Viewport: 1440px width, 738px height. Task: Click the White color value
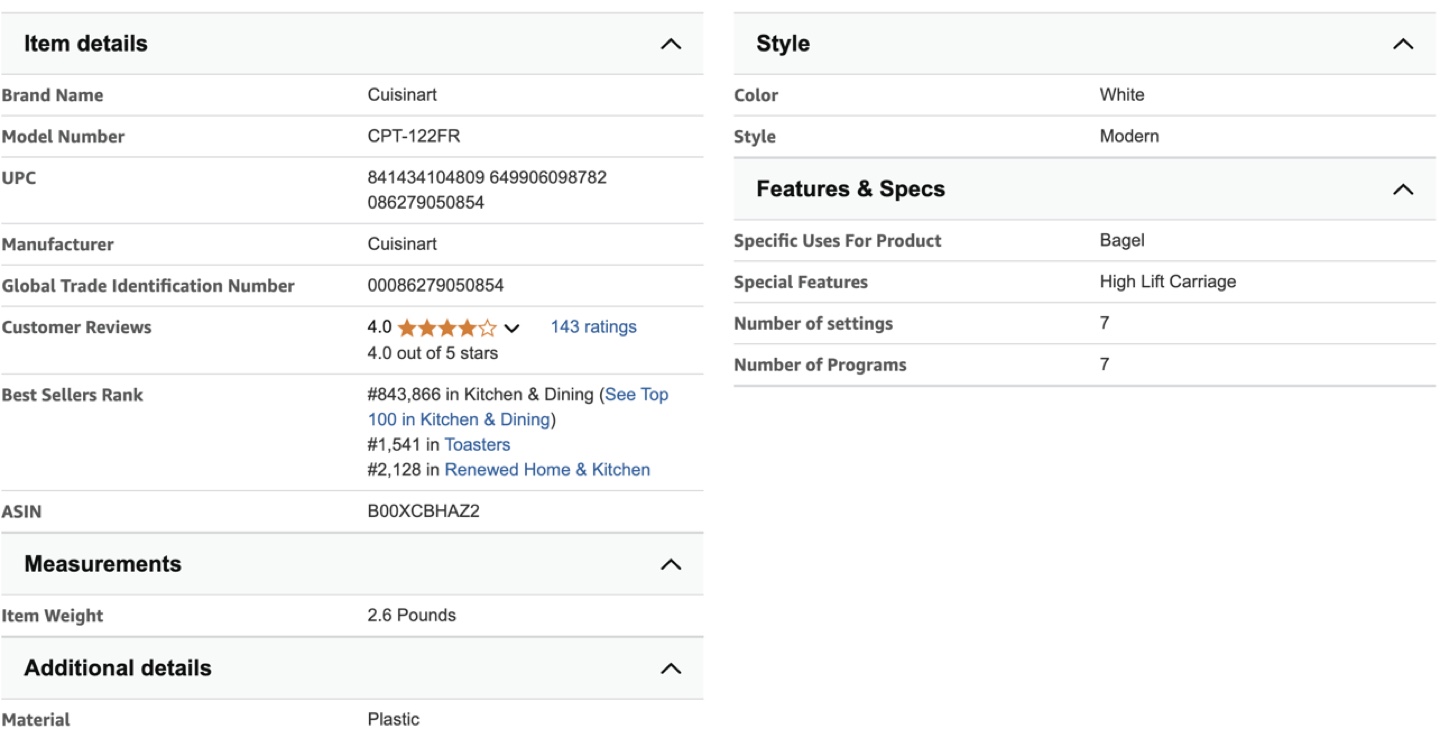pyautogui.click(x=1122, y=95)
